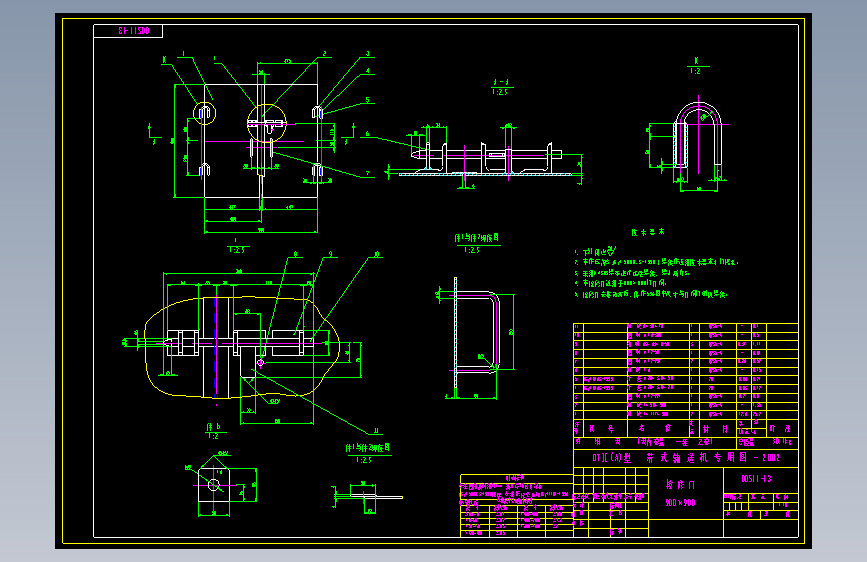Screen dimensions: 867x562
Task: Select the 1:2.5 scale label under A-A
Action: tap(500, 92)
